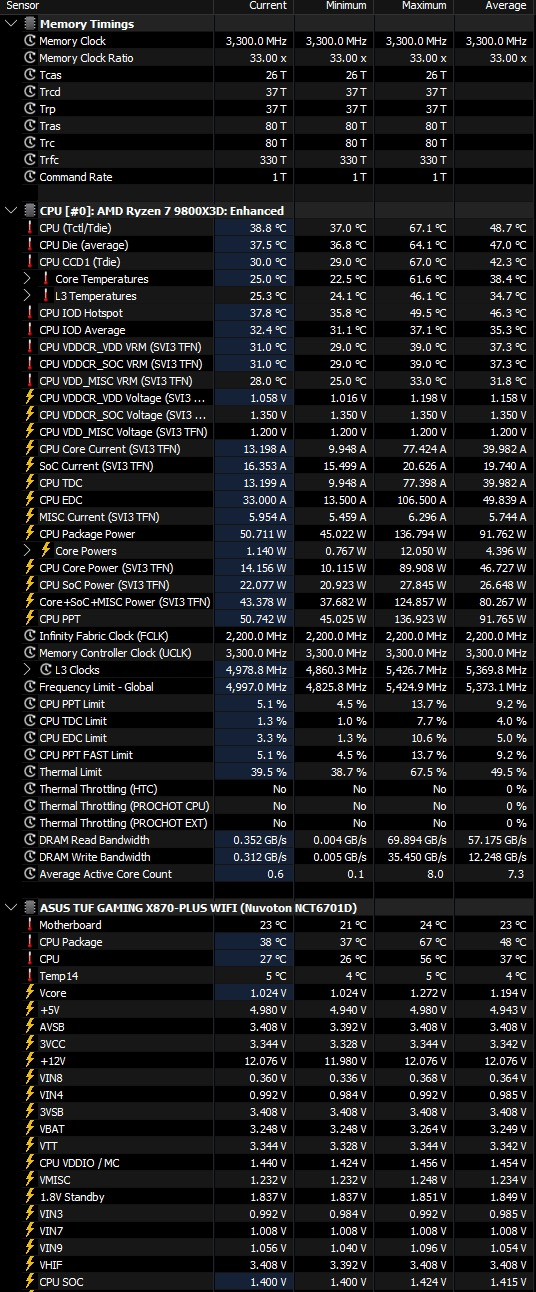Collapse the ASUS TUF GAMING X870-PLUS WIFI section
This screenshot has width=536, height=1292.
pos(11,908)
